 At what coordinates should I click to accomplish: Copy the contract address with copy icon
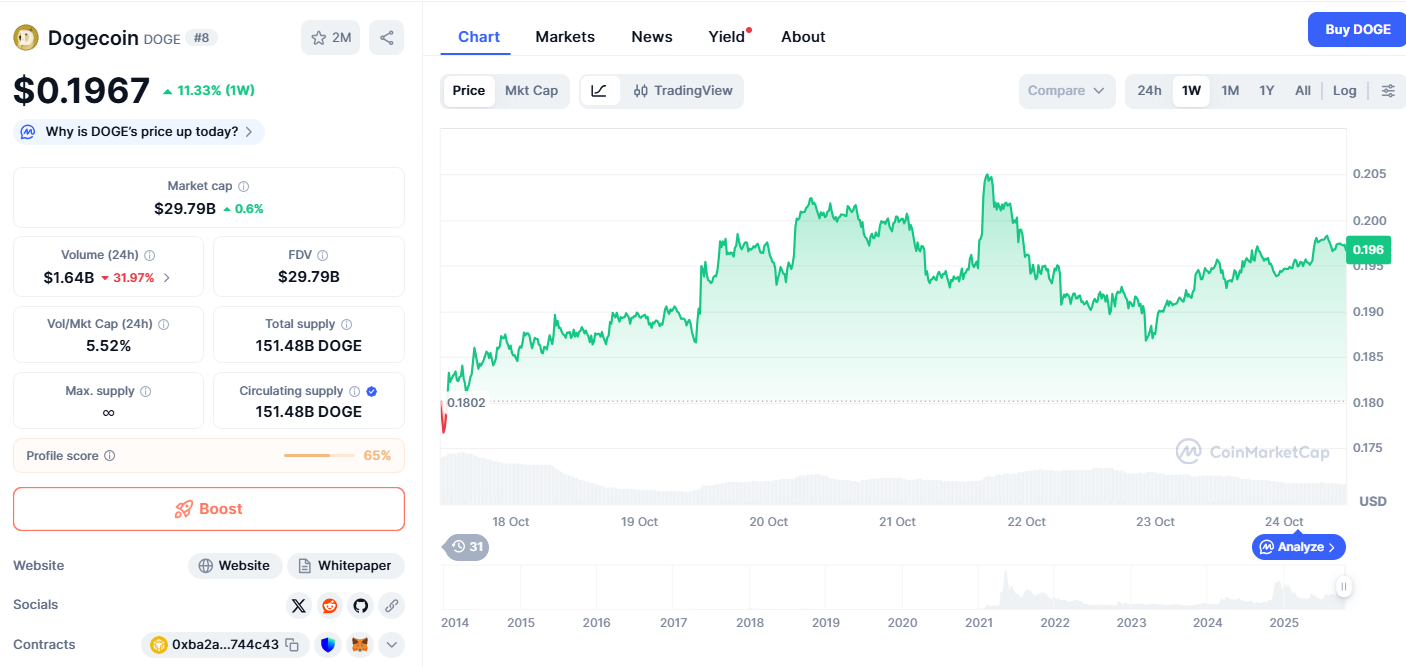292,645
